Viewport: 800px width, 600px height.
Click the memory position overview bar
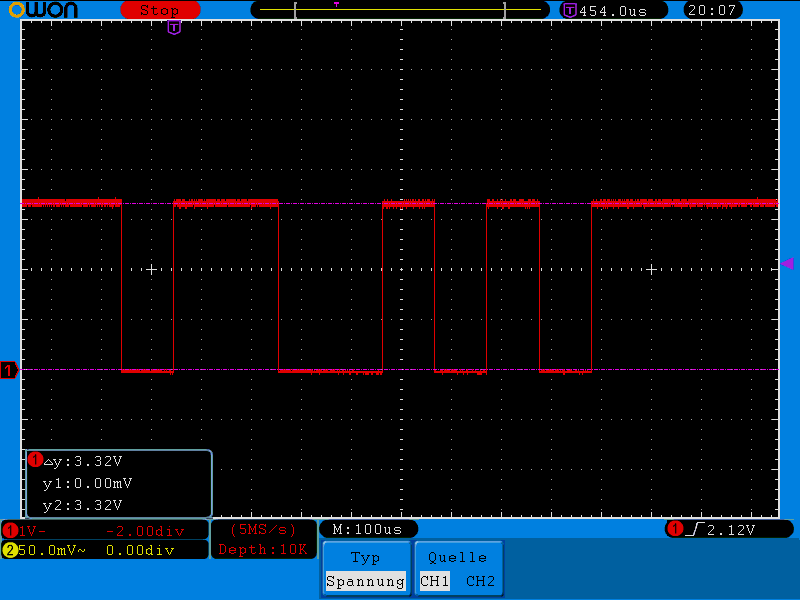(x=400, y=10)
